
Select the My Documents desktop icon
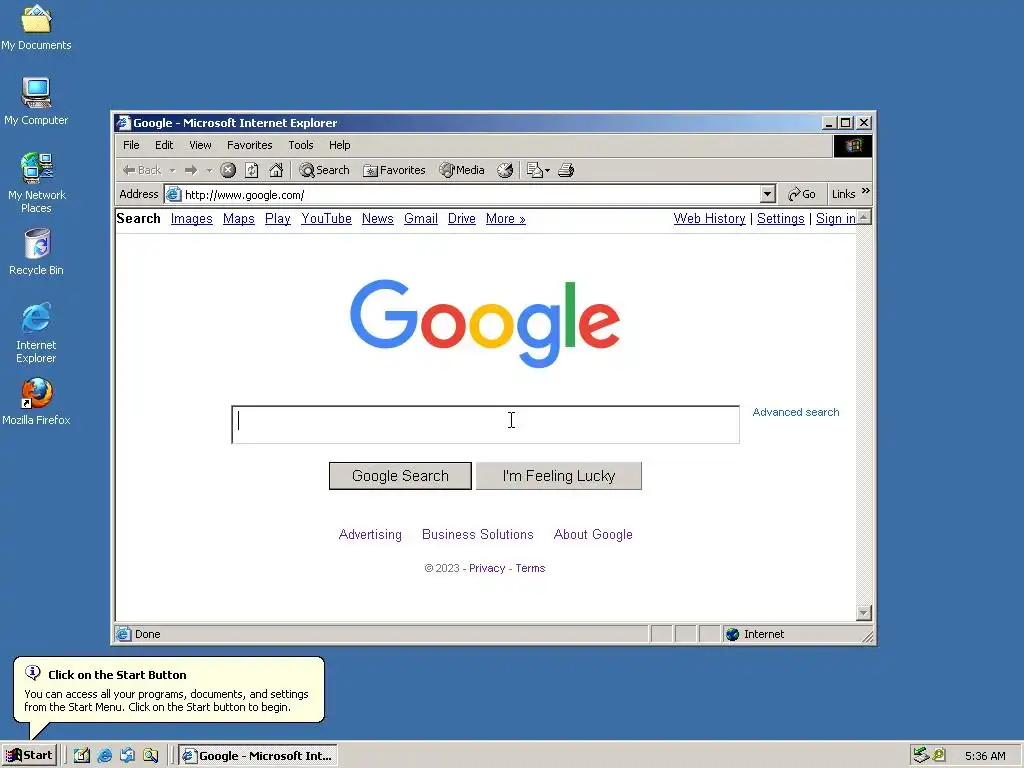point(37,27)
